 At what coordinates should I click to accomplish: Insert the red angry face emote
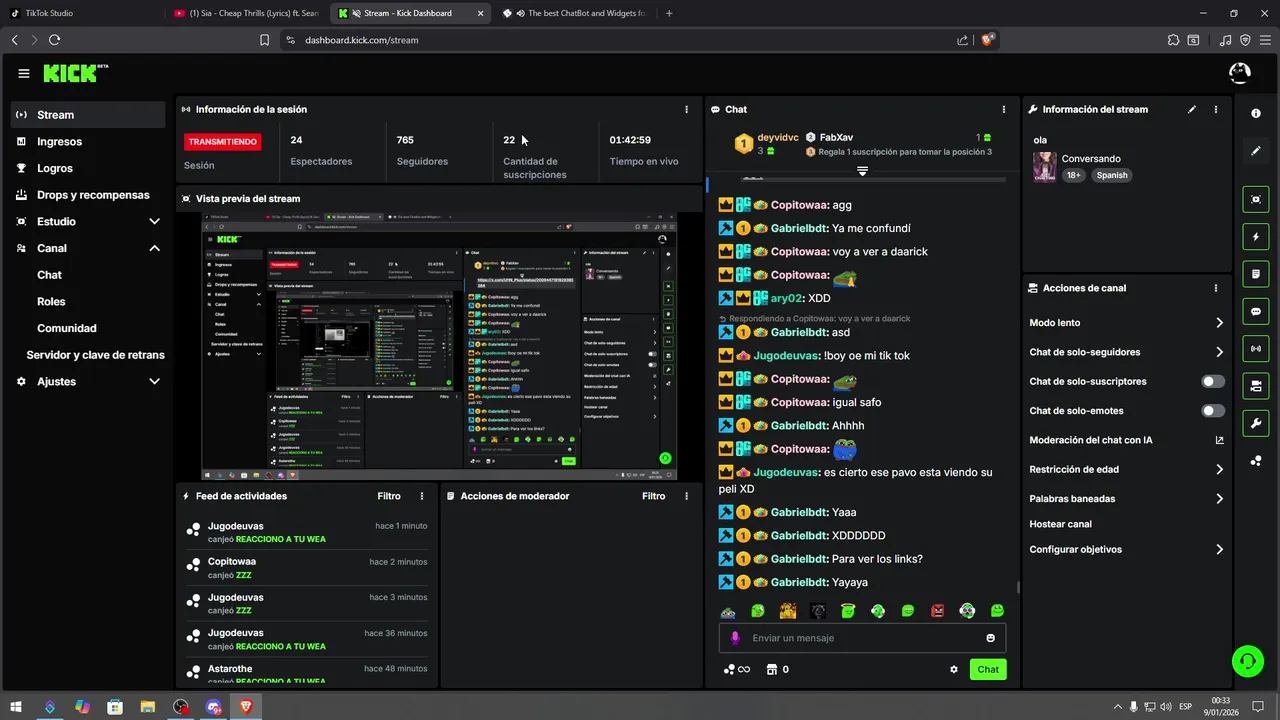click(x=938, y=611)
